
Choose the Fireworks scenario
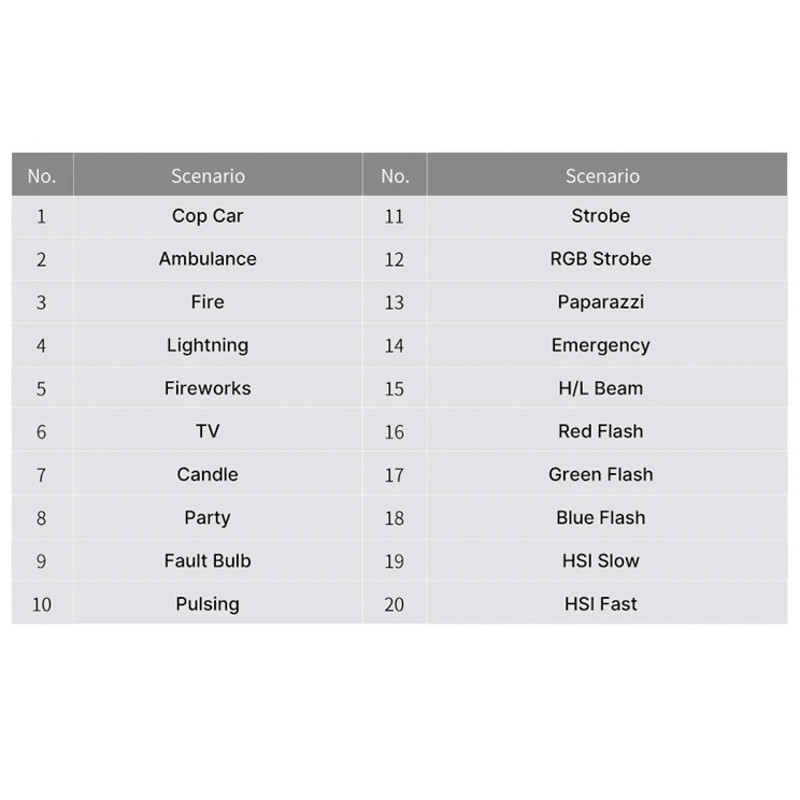pyautogui.click(x=207, y=388)
